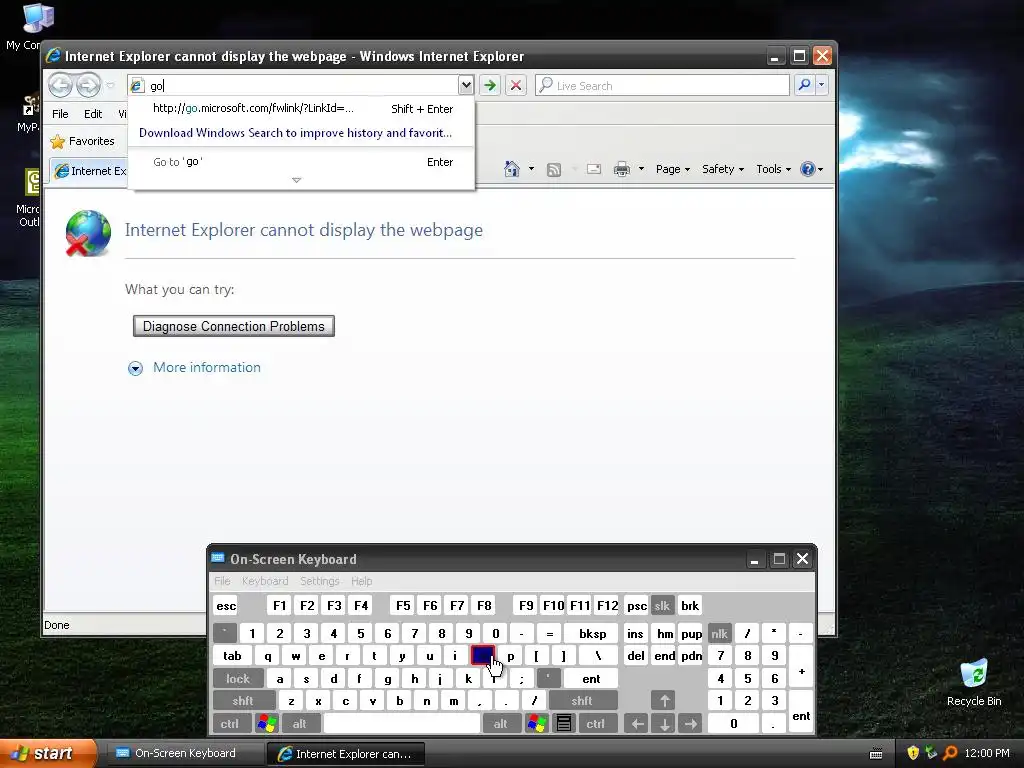This screenshot has width=1024, height=768.
Task: Click the RSS Feeds icon
Action: click(x=554, y=170)
